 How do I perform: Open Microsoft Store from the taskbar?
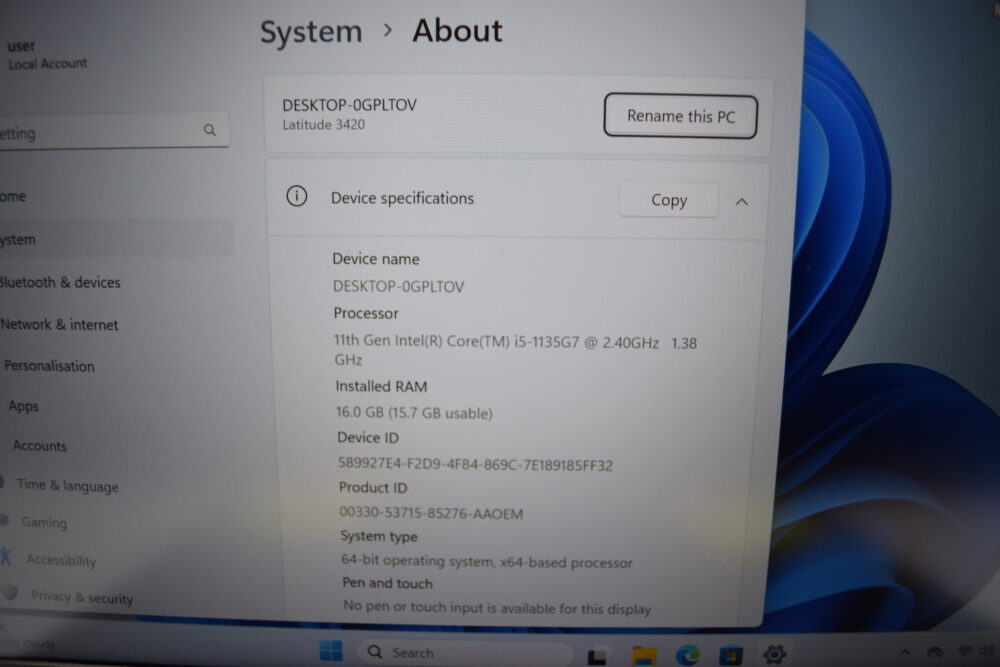coord(731,654)
